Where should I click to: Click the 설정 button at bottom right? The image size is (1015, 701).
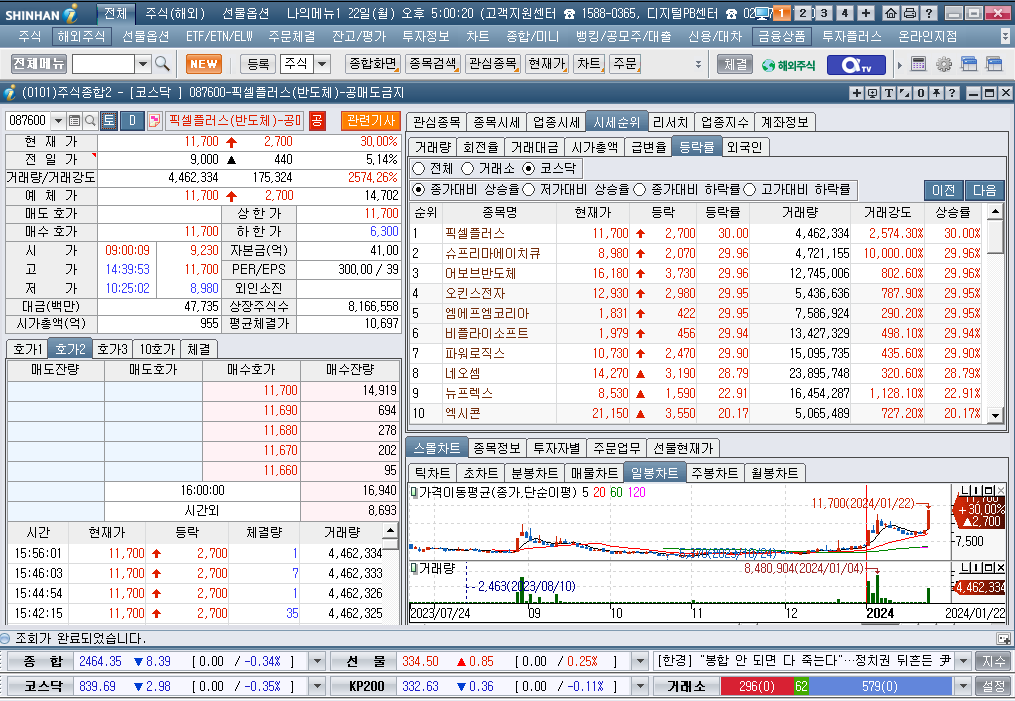[x=994, y=686]
